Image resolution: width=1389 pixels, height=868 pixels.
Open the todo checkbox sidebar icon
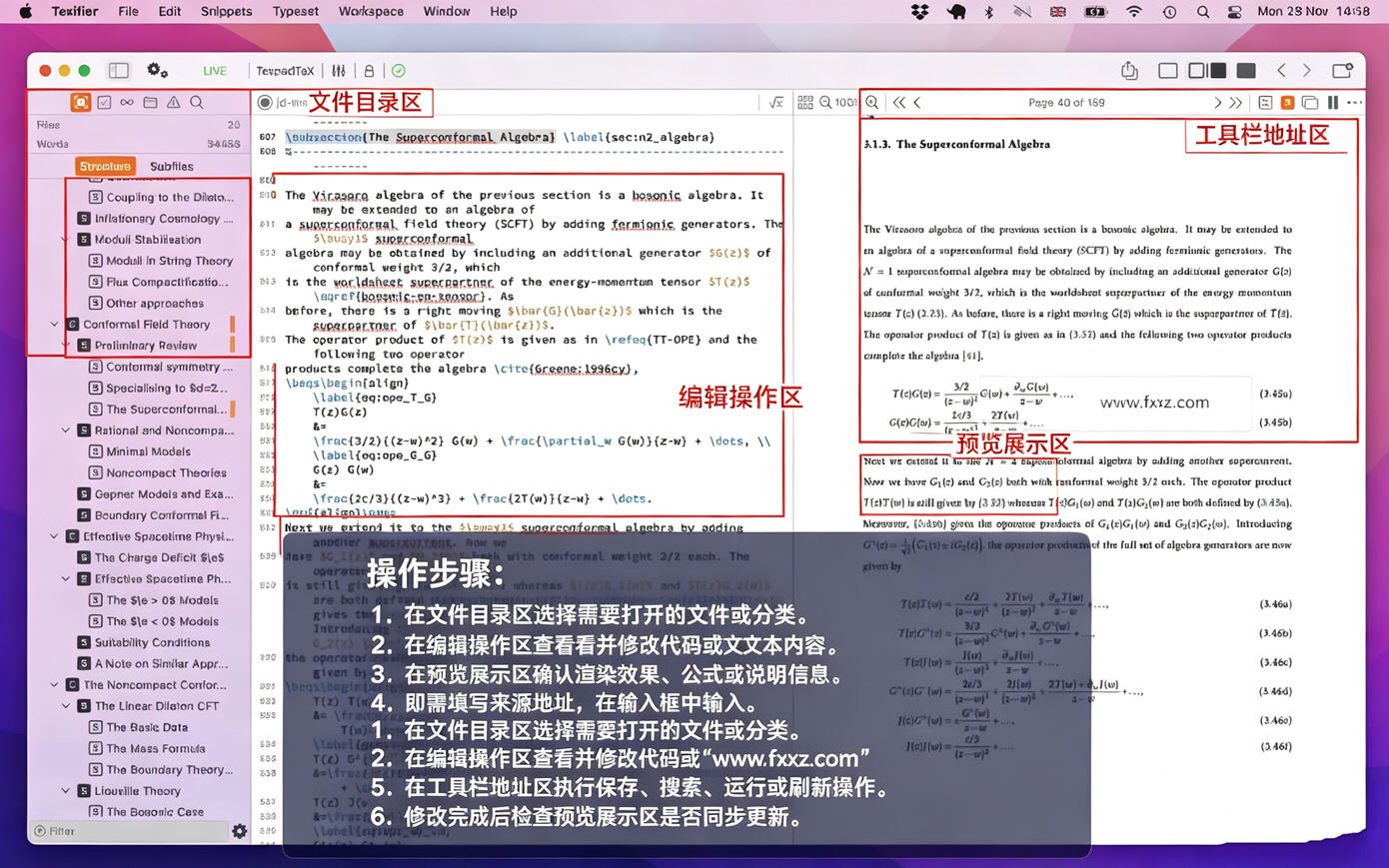(104, 102)
